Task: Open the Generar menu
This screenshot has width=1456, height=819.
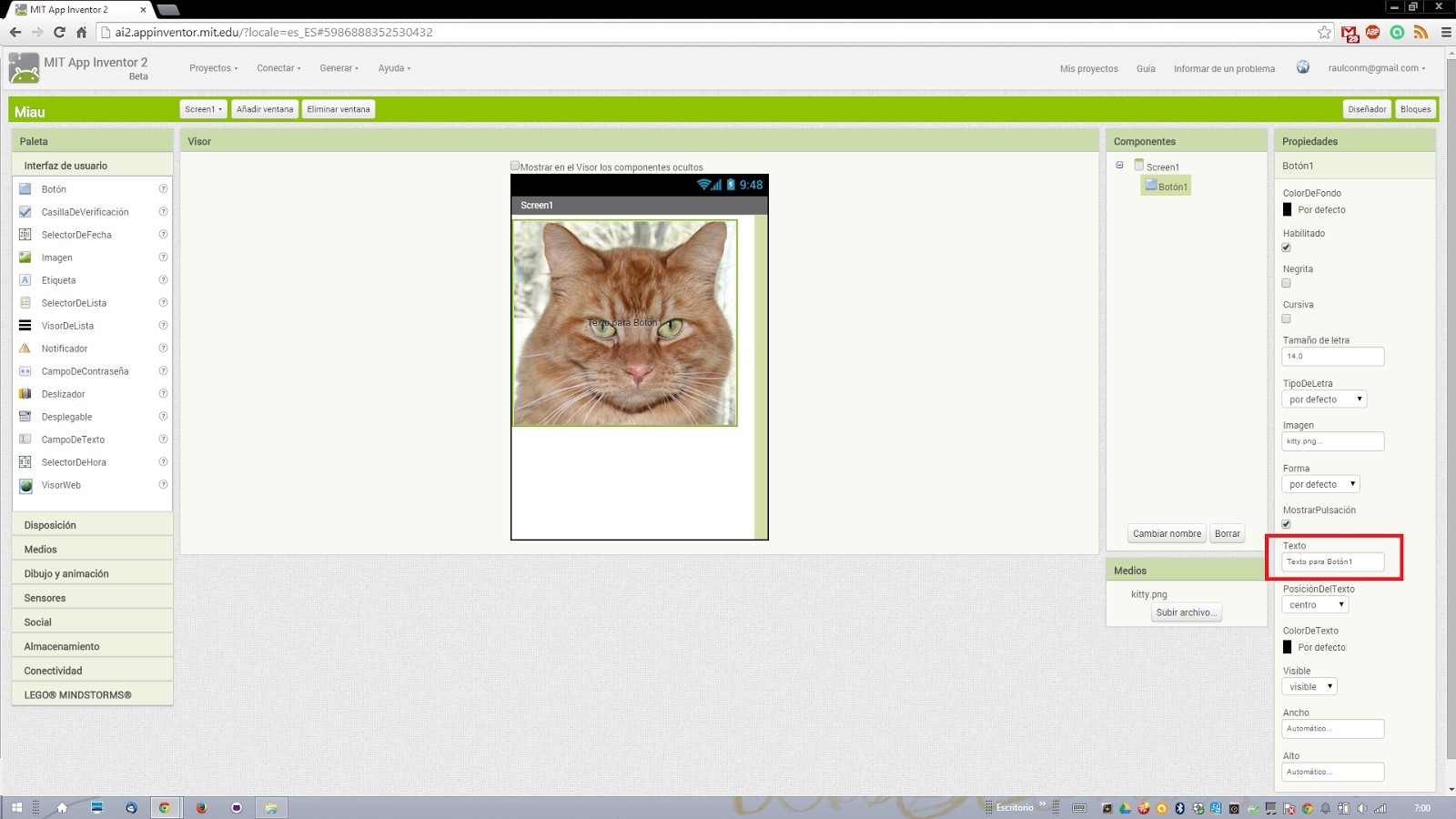Action: [339, 68]
